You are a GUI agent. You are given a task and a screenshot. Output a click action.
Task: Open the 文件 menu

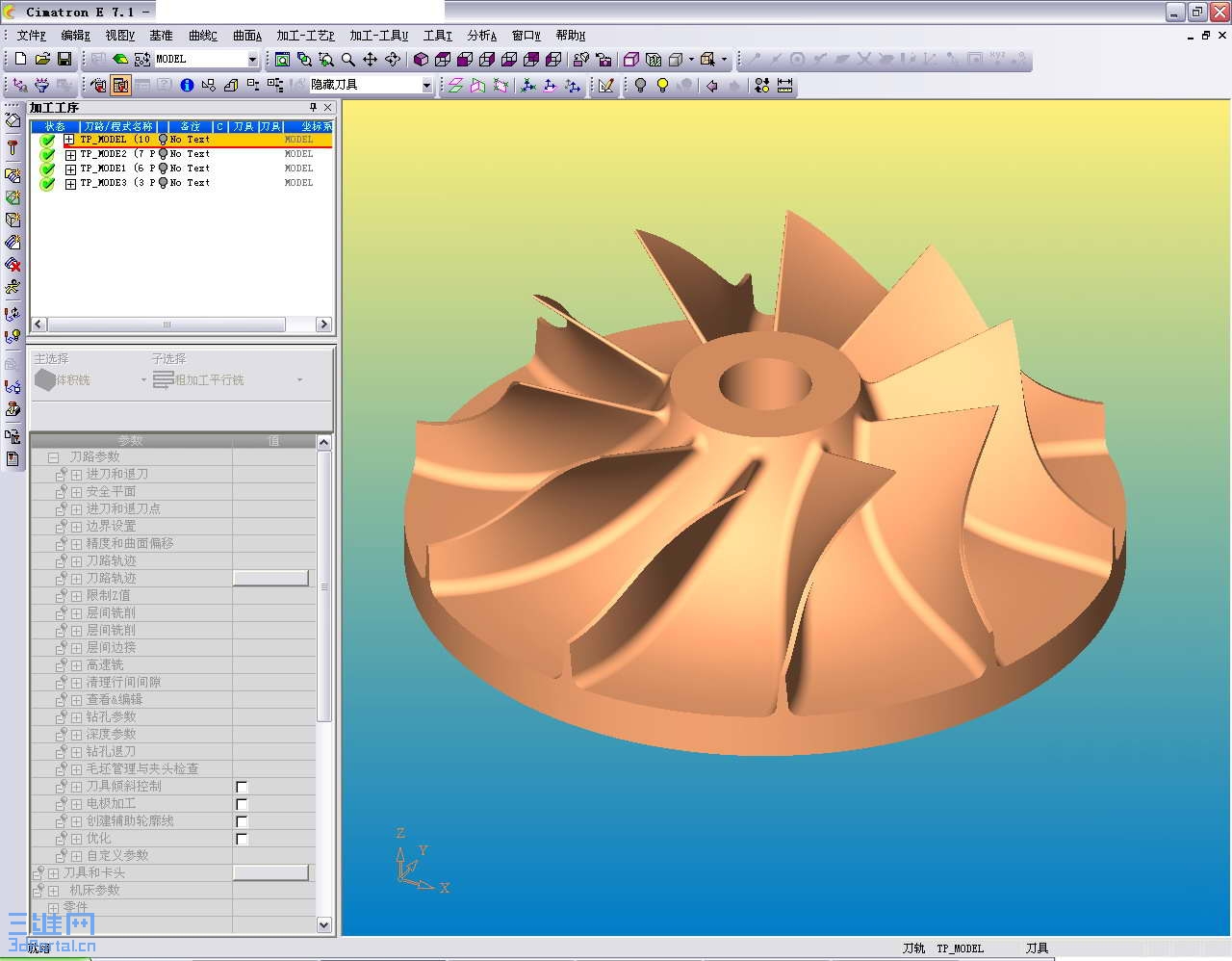(31, 36)
